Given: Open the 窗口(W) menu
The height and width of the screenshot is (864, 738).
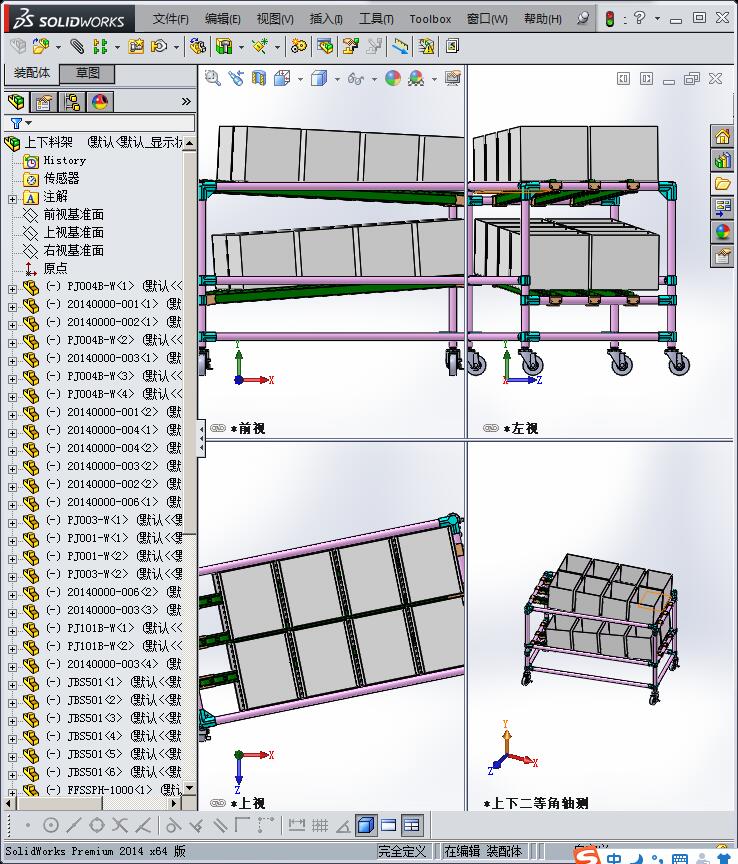Looking at the screenshot, I should point(487,19).
